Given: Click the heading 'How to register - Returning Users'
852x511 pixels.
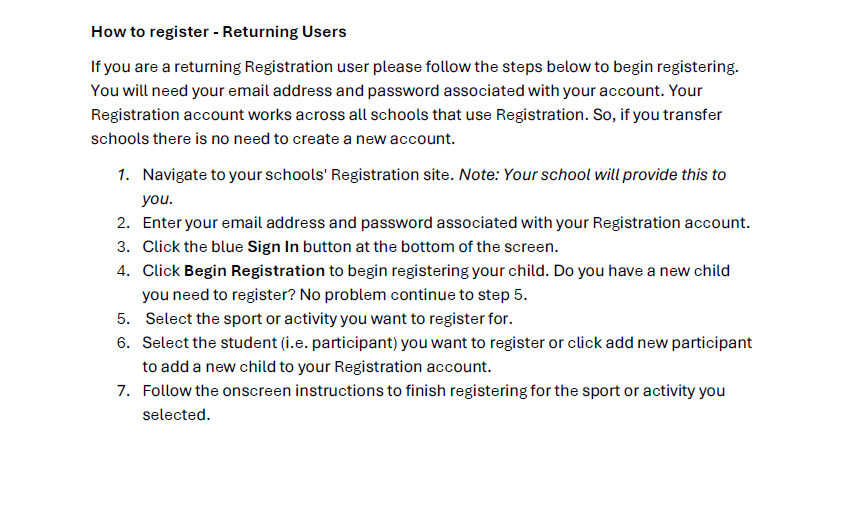Looking at the screenshot, I should 218,32.
